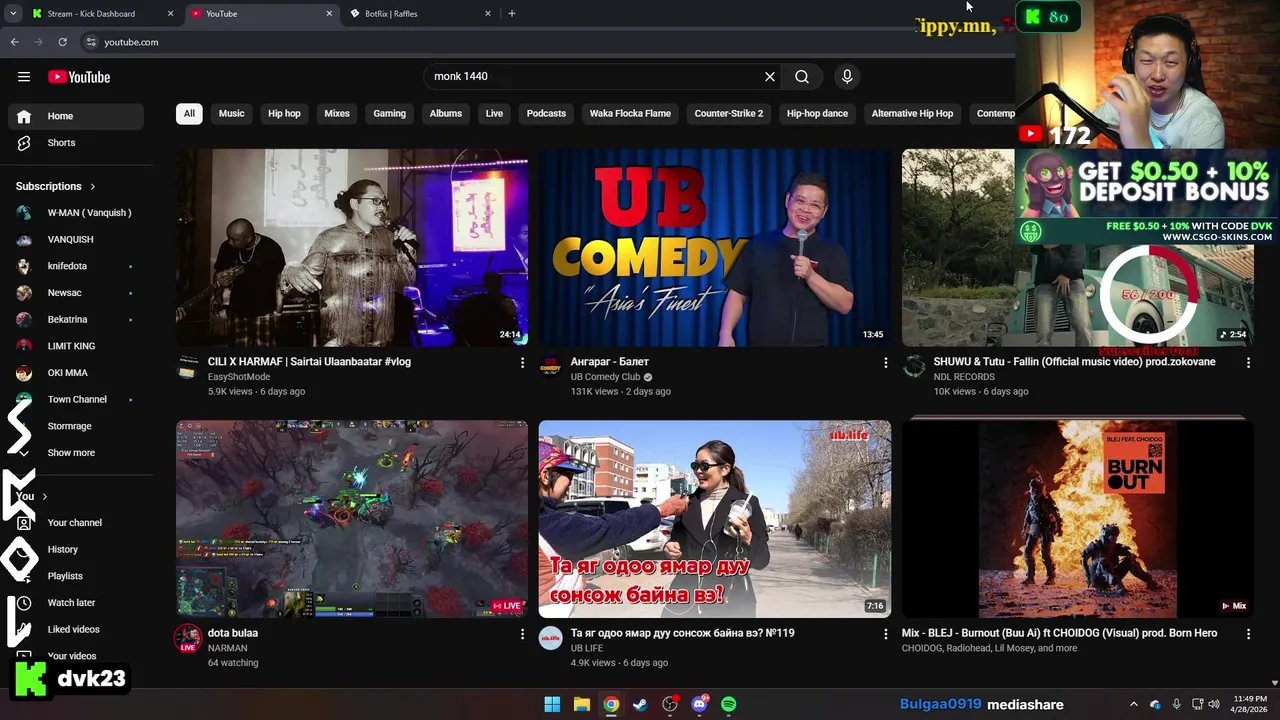This screenshot has height=720, width=1280.
Task: Open dota bulaa live stream thumbnail
Action: pyautogui.click(x=352, y=518)
